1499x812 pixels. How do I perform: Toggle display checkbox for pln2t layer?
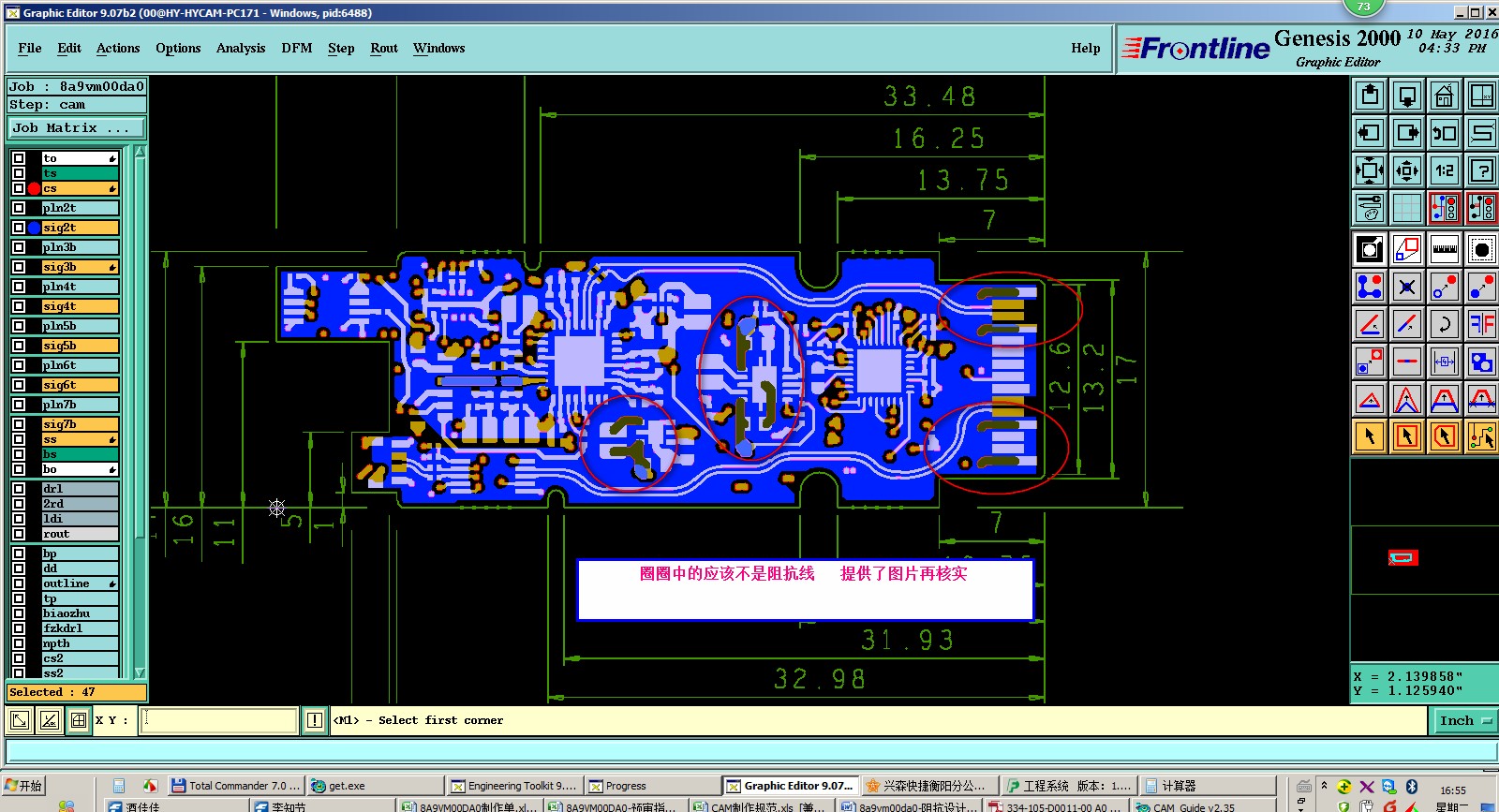19,208
